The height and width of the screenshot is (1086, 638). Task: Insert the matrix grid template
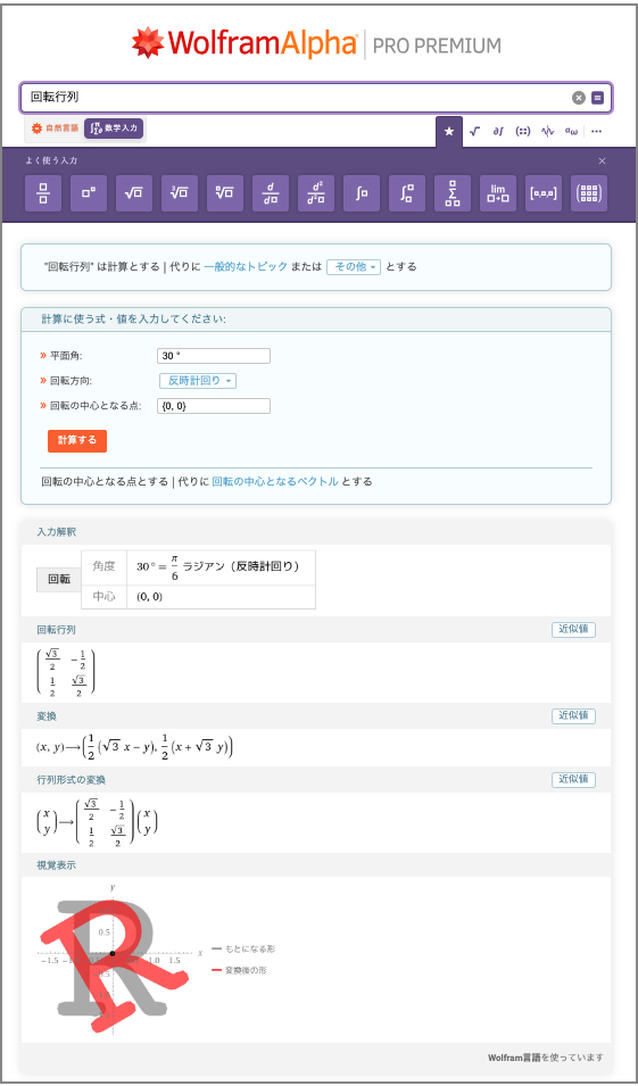pyautogui.click(x=589, y=193)
